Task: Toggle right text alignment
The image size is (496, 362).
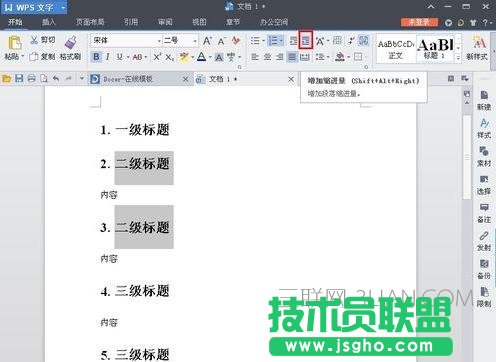Action: click(280, 57)
